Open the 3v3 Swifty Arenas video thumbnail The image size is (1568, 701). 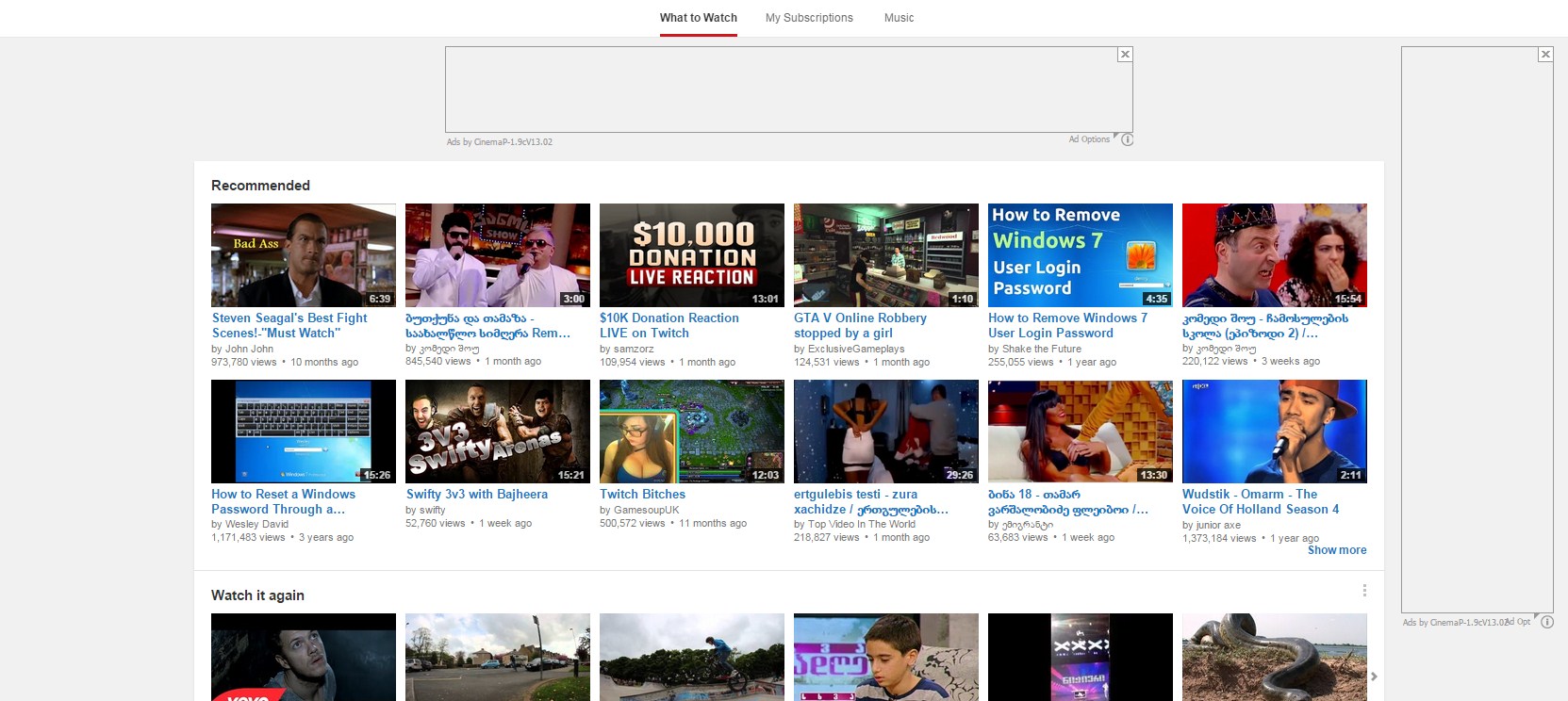point(497,431)
